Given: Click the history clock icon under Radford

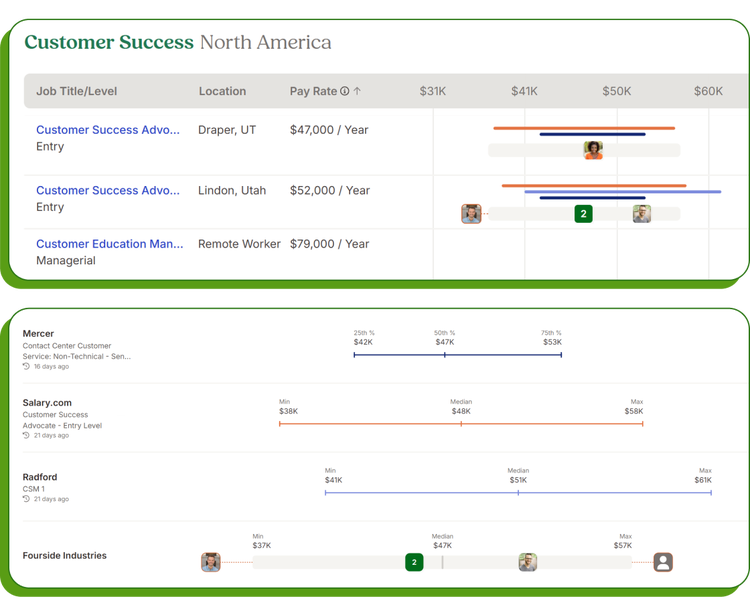Looking at the screenshot, I should (26, 499).
